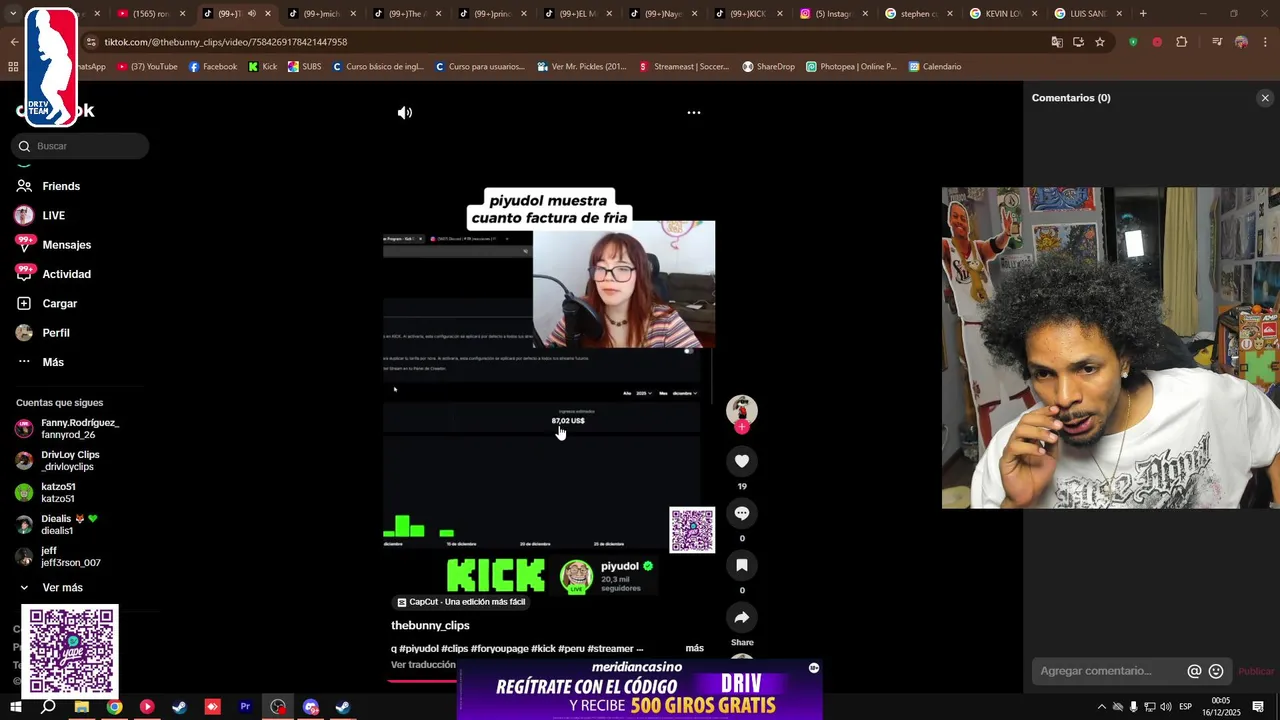Click the tiktok.com URL in address bar
The image size is (1280, 720).
pyautogui.click(x=226, y=42)
